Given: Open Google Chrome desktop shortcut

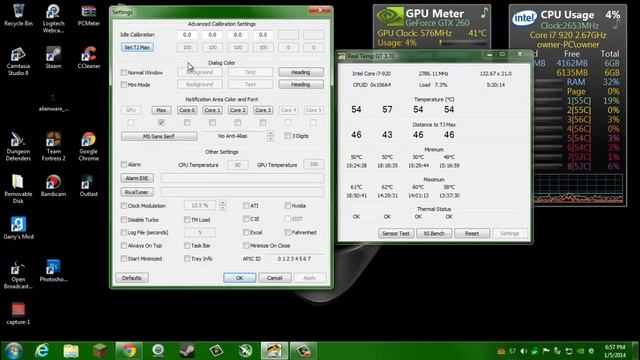Looking at the screenshot, I should pyautogui.click(x=89, y=146).
